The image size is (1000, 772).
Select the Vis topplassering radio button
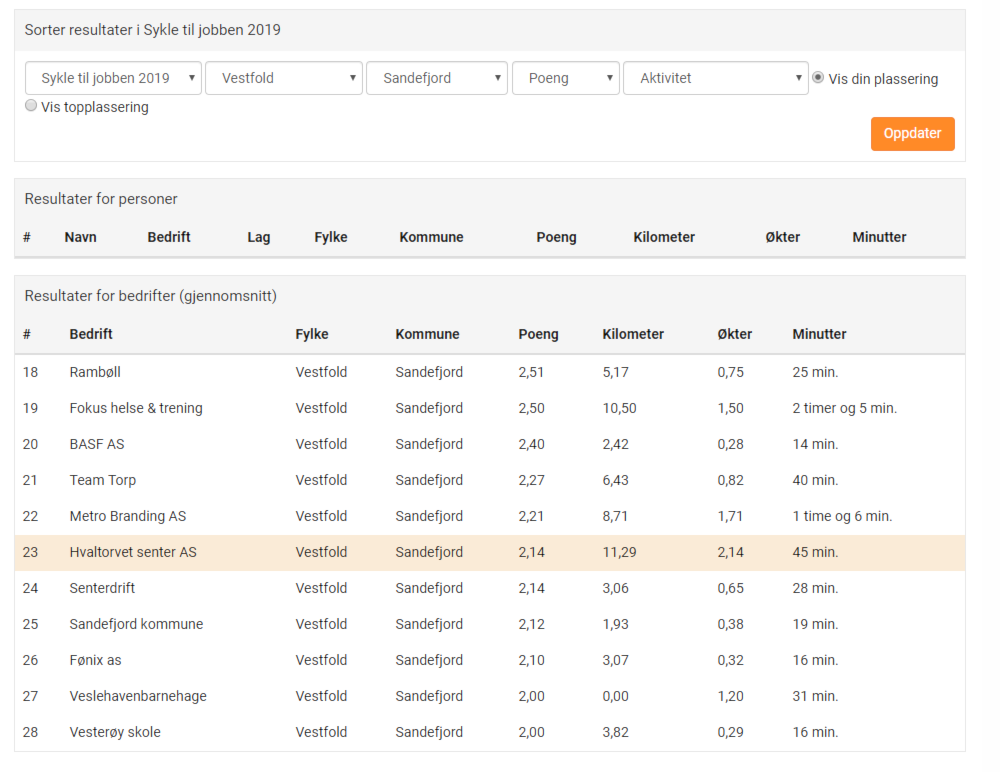(x=31, y=106)
